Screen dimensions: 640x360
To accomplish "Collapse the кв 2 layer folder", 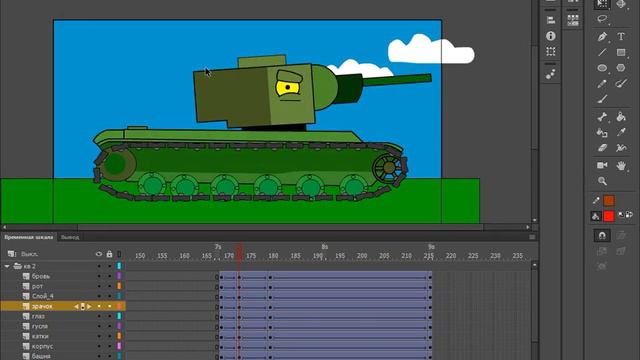I will point(7,266).
